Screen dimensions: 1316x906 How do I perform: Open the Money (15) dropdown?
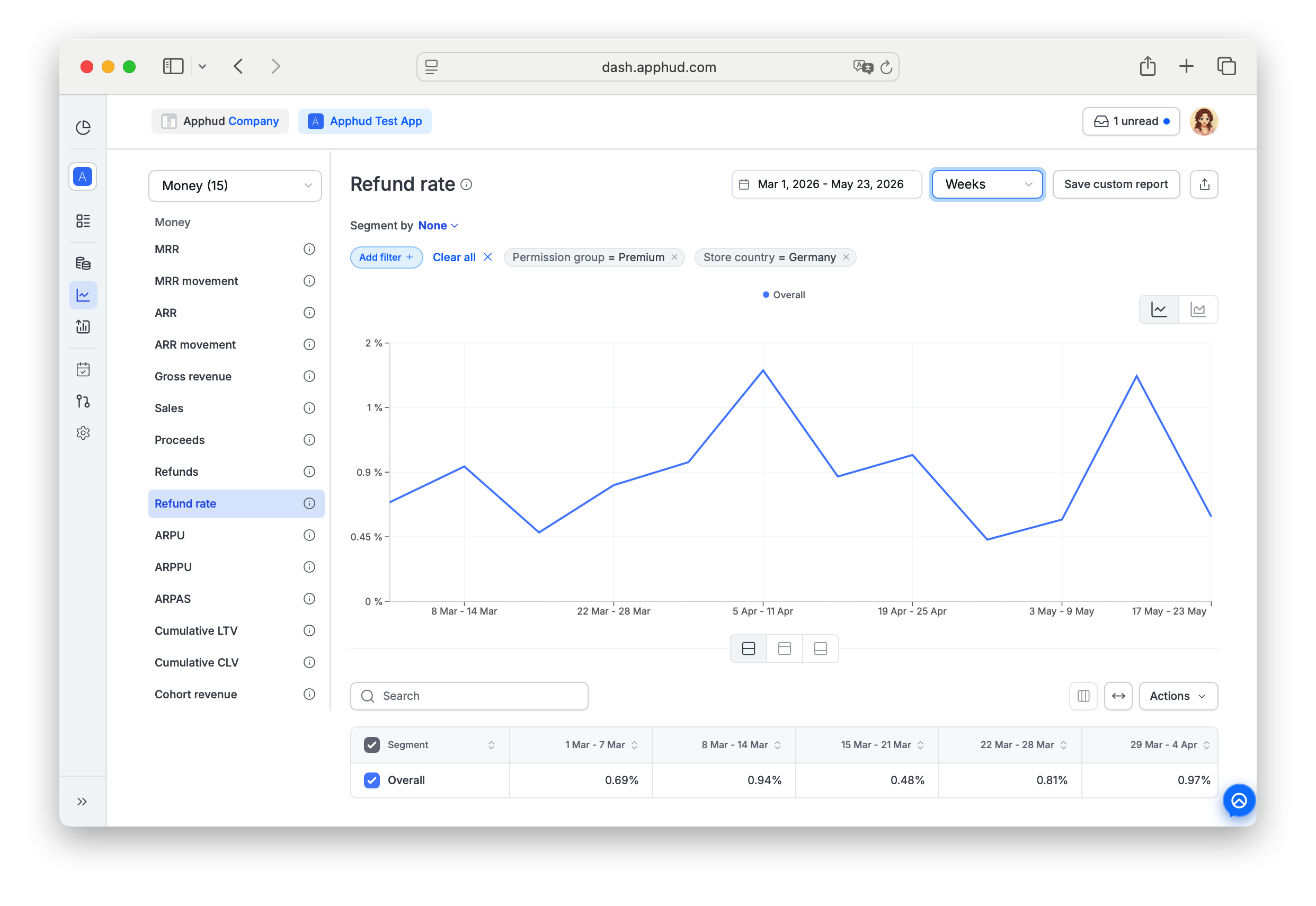pyautogui.click(x=235, y=186)
